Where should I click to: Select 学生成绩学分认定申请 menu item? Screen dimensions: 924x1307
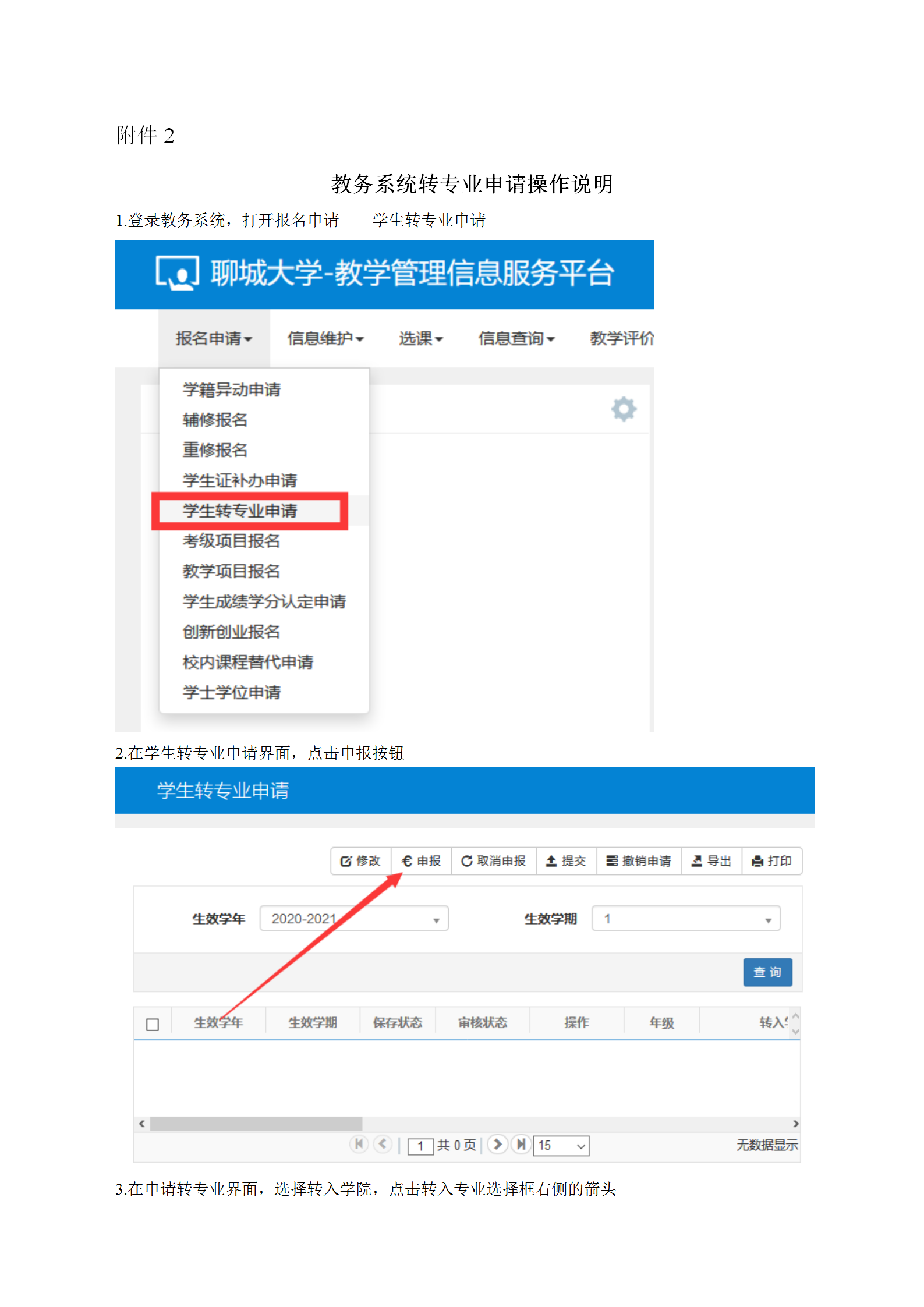tap(264, 601)
